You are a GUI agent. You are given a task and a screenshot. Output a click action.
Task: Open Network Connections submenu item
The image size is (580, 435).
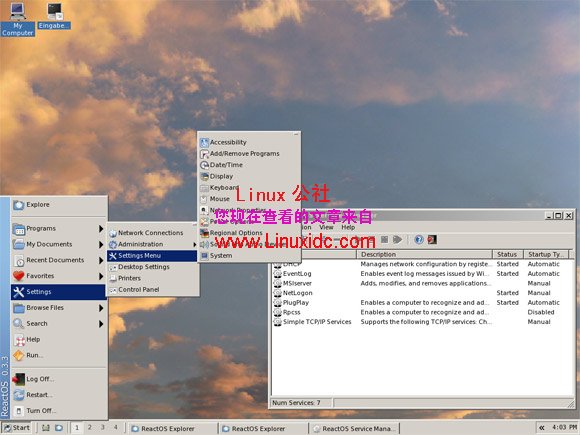(x=152, y=233)
